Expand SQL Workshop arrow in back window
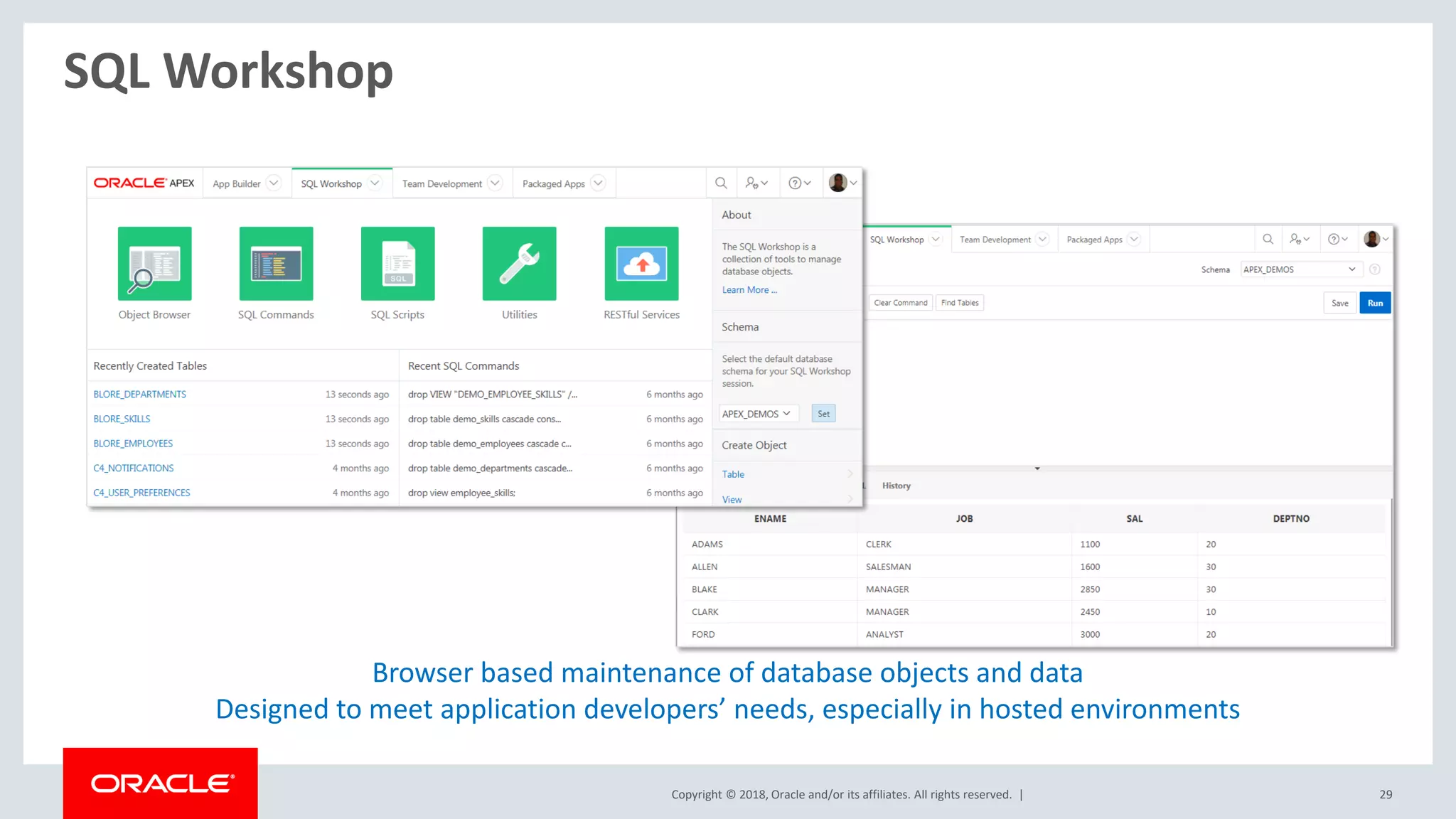 pos(936,240)
